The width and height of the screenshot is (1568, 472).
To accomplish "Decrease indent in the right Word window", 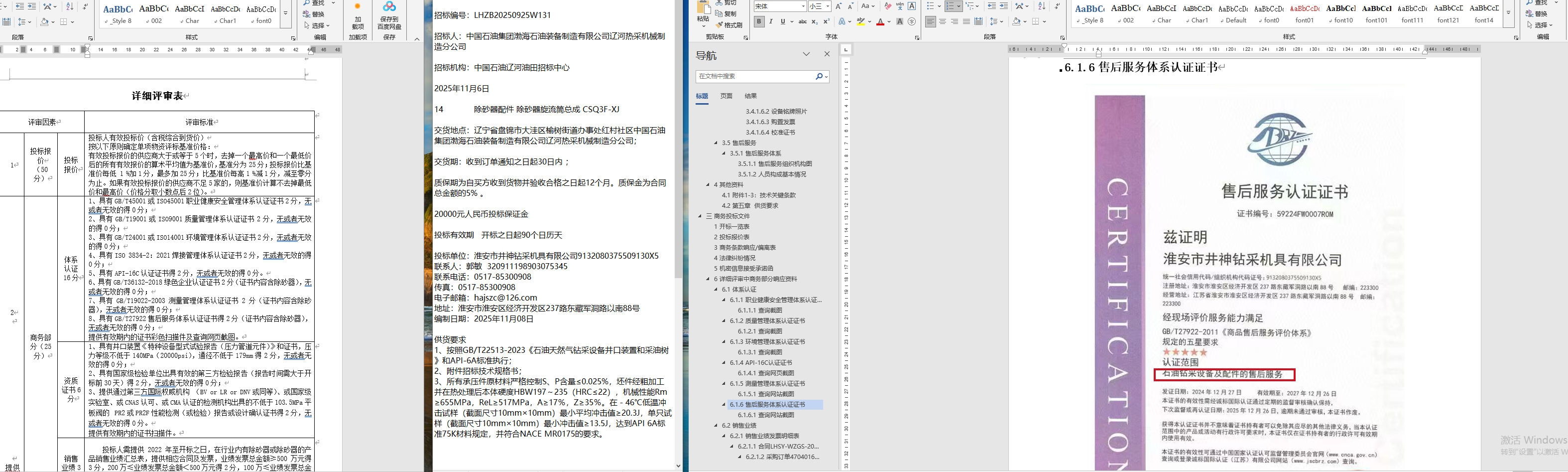I will click(x=991, y=6).
